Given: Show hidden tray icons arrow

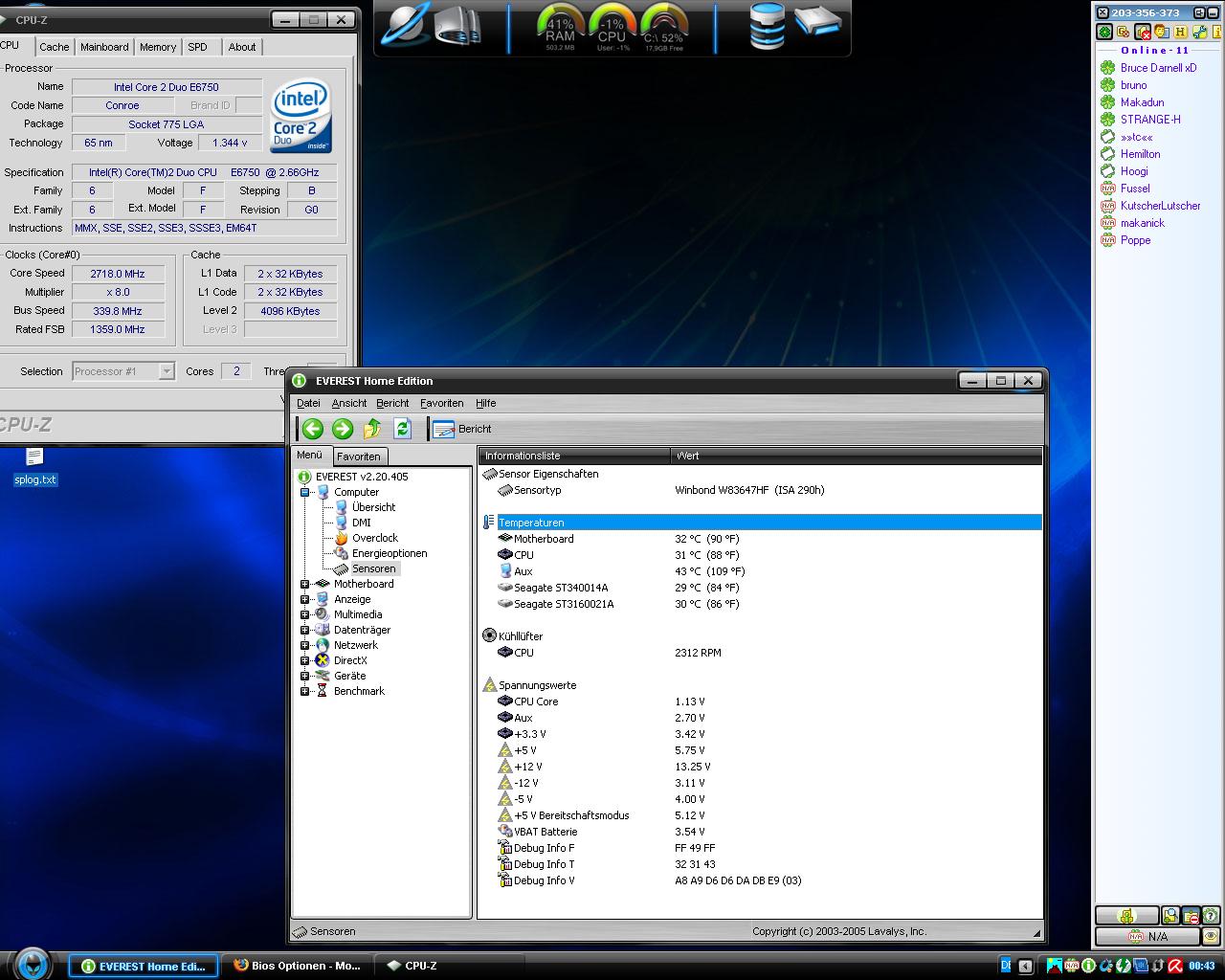Looking at the screenshot, I should click(x=1025, y=967).
